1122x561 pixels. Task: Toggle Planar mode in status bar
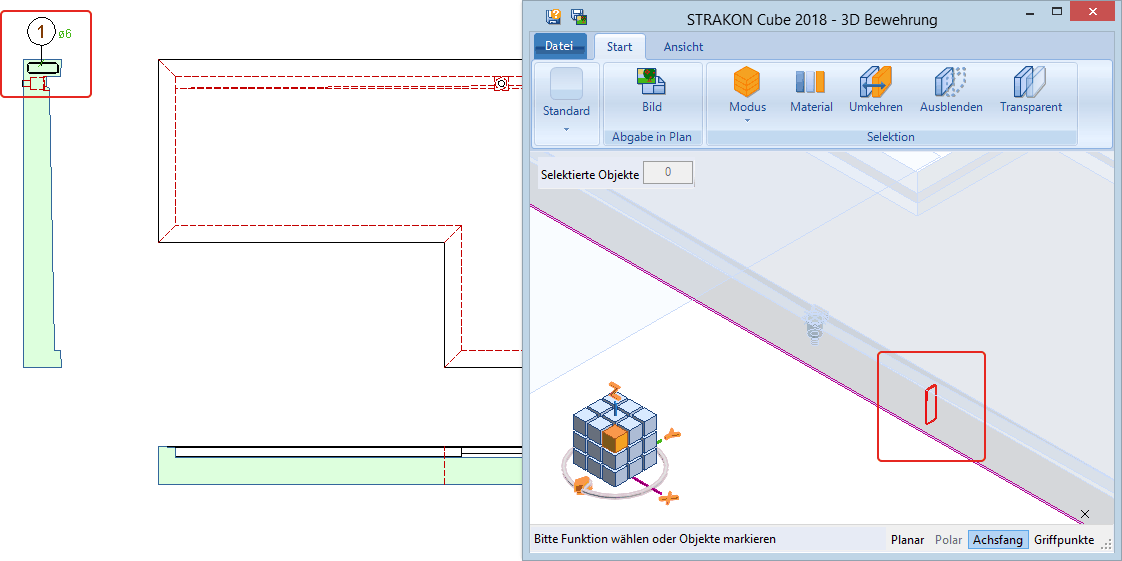907,540
